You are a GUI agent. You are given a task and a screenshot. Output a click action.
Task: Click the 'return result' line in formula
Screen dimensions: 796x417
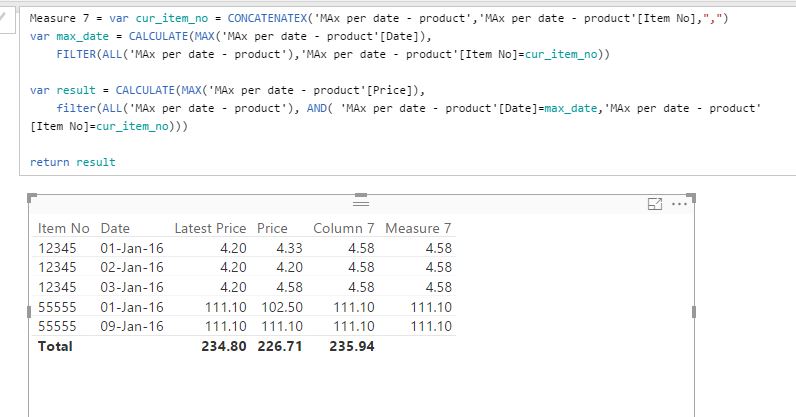click(73, 162)
